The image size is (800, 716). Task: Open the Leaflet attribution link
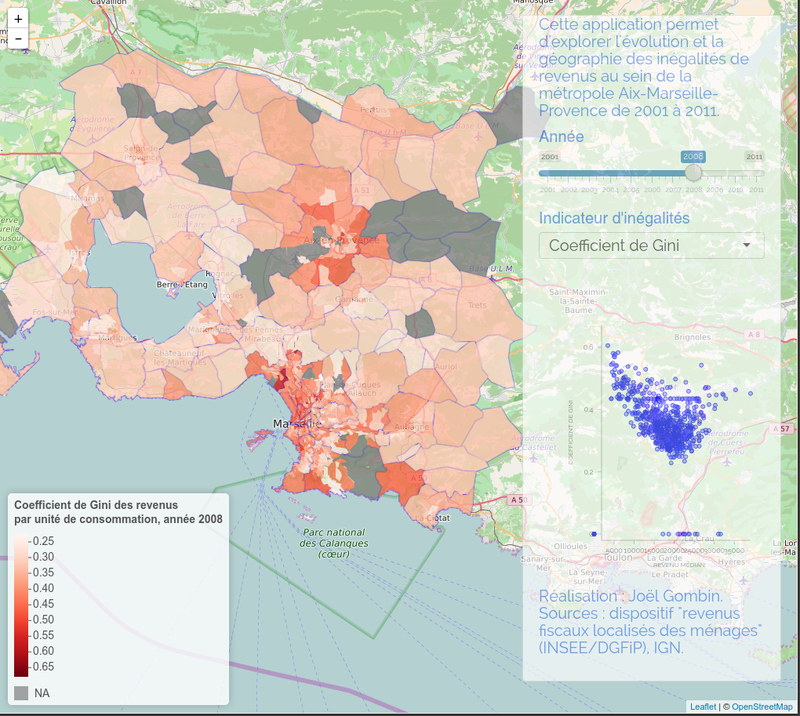point(704,706)
